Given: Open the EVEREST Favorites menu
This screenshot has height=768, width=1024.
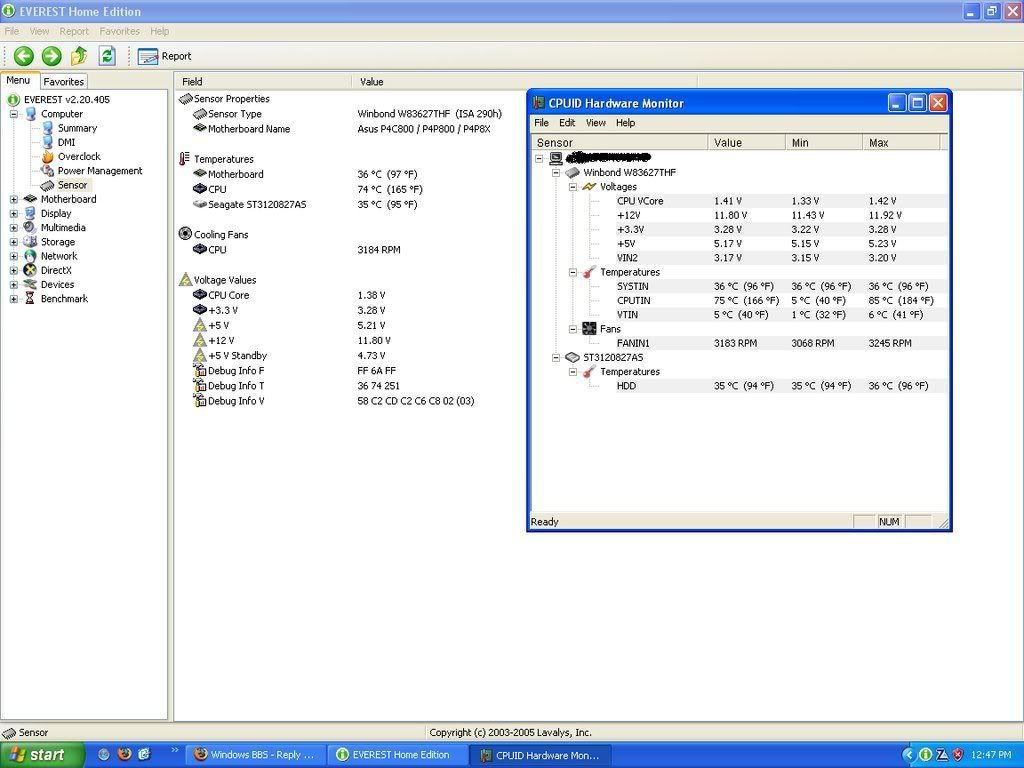Looking at the screenshot, I should pos(120,31).
